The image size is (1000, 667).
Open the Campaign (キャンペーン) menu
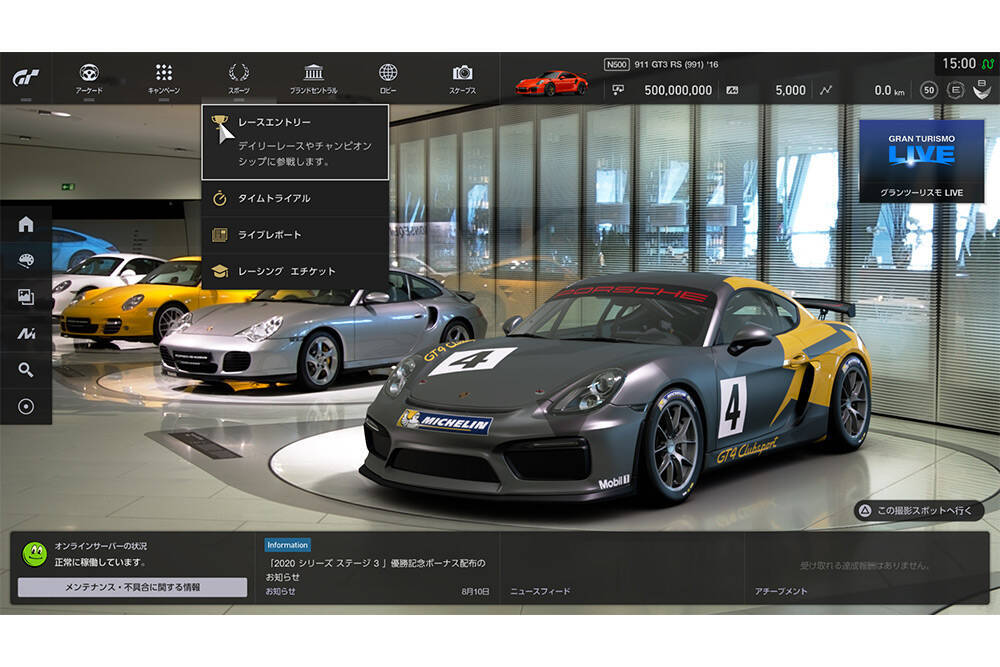point(164,78)
